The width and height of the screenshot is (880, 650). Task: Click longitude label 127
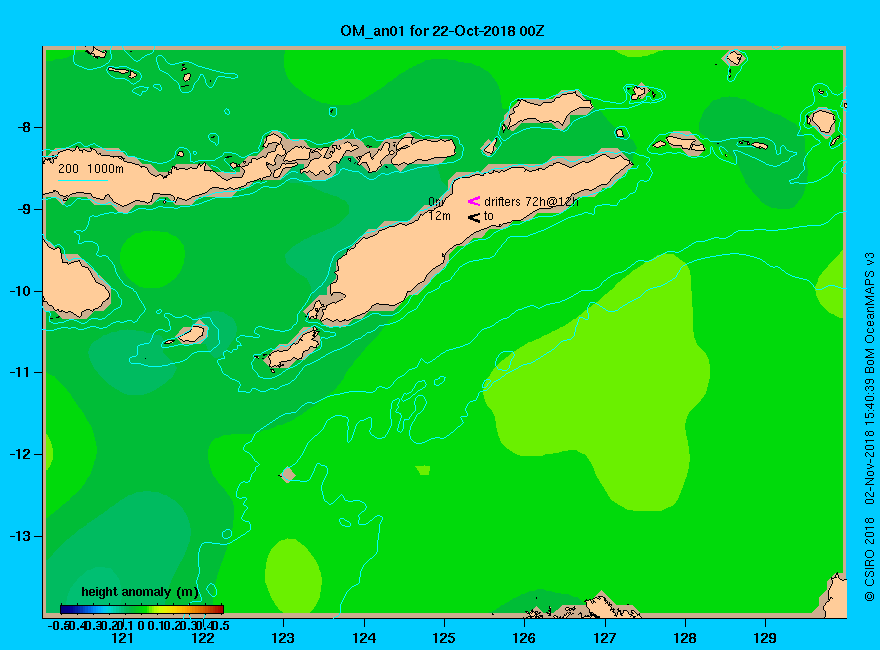(x=605, y=638)
